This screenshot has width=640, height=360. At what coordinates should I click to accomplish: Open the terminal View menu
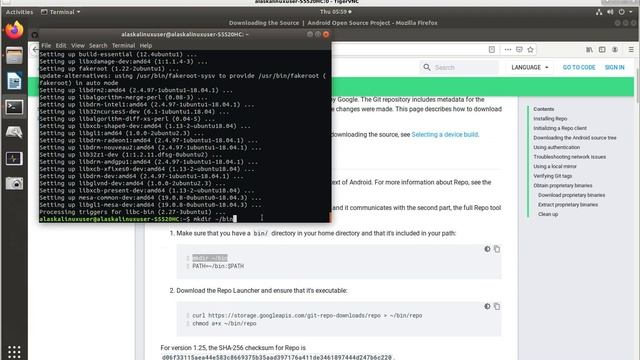pos(78,45)
